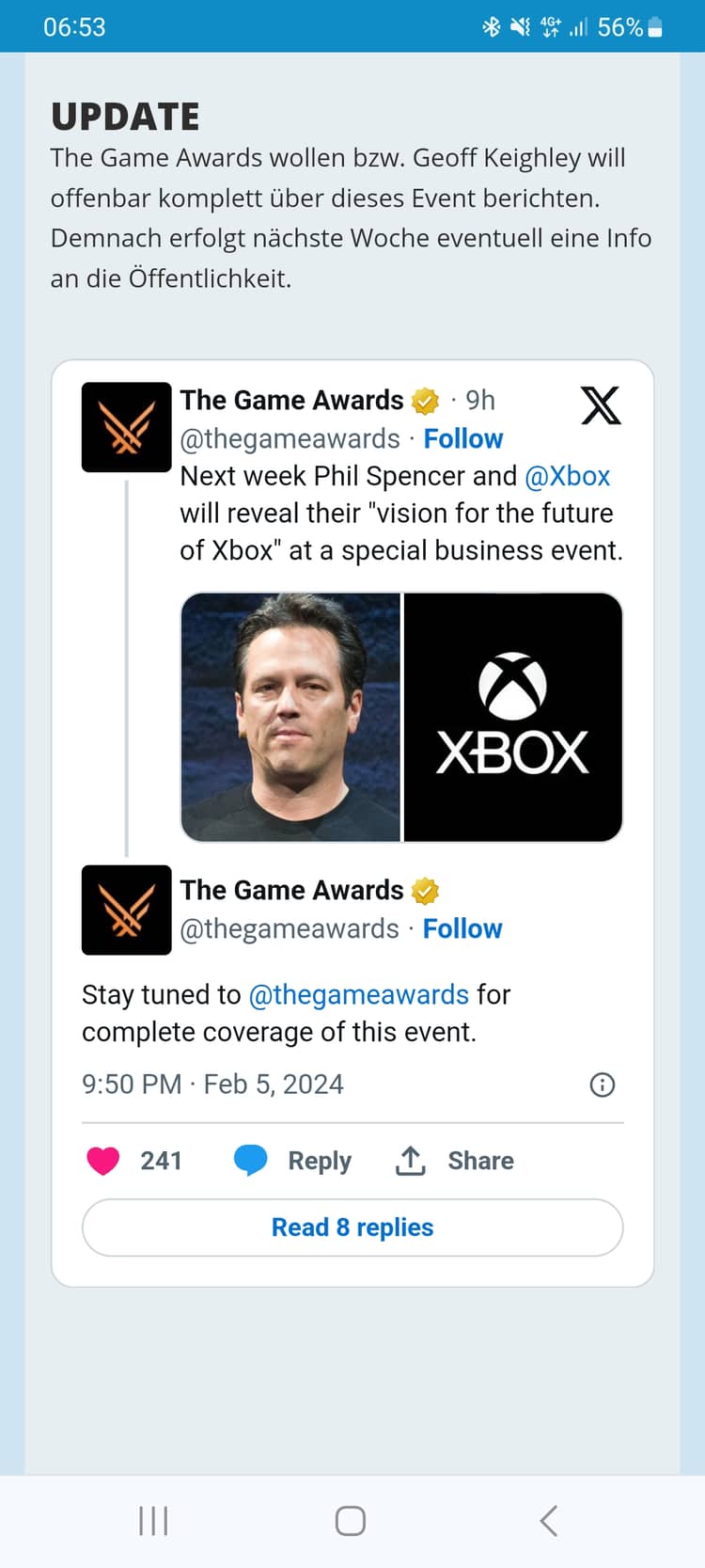
Task: Tap Android back navigation arrow
Action: [549, 1520]
